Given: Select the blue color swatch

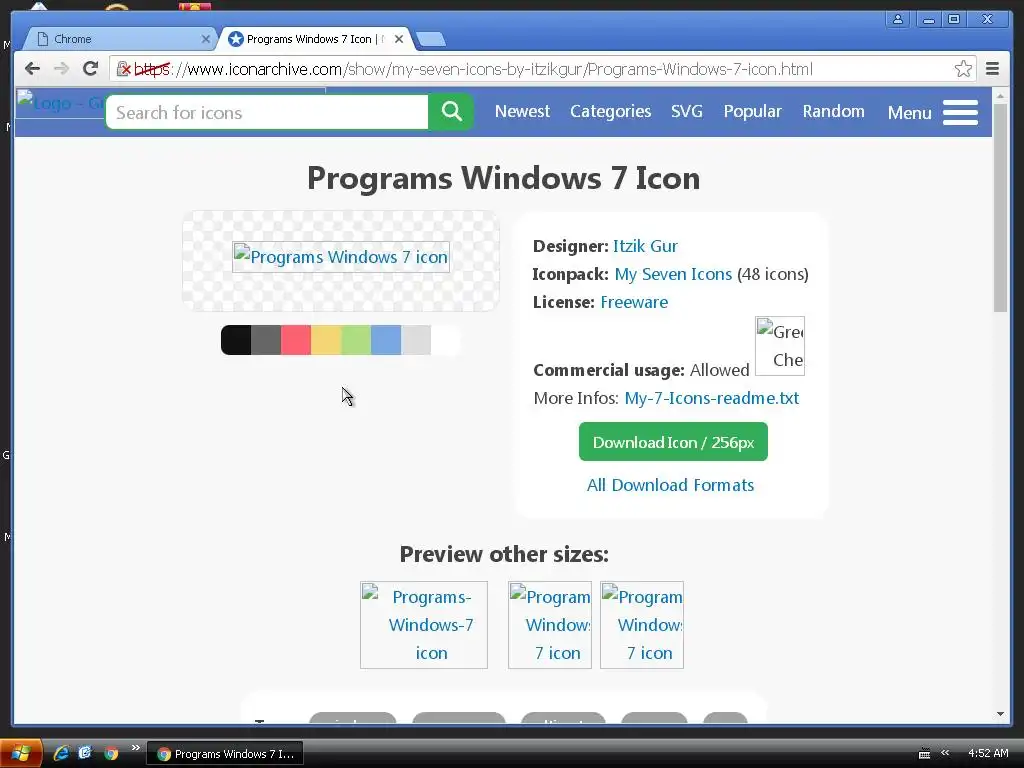Looking at the screenshot, I should (386, 340).
